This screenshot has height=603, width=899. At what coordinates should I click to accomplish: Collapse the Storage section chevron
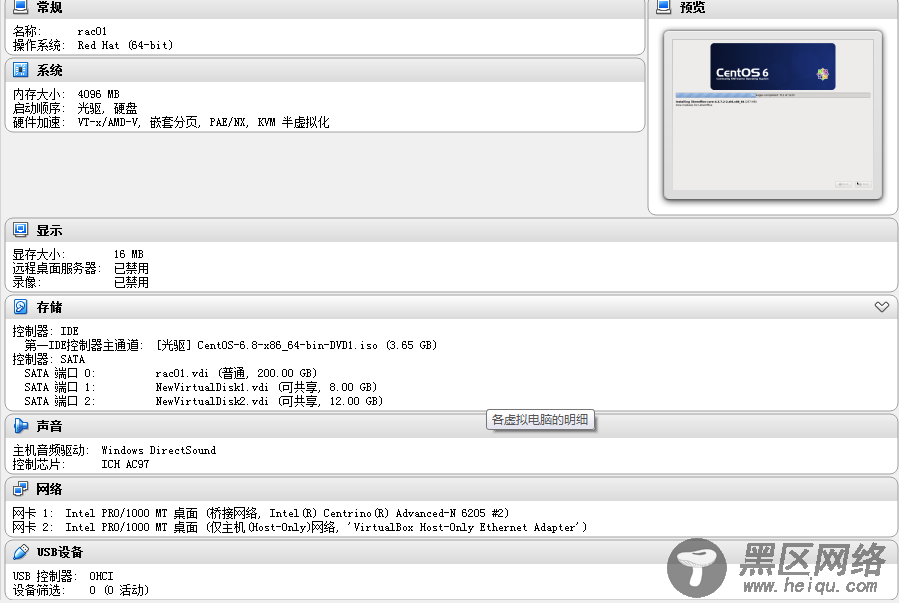882,307
